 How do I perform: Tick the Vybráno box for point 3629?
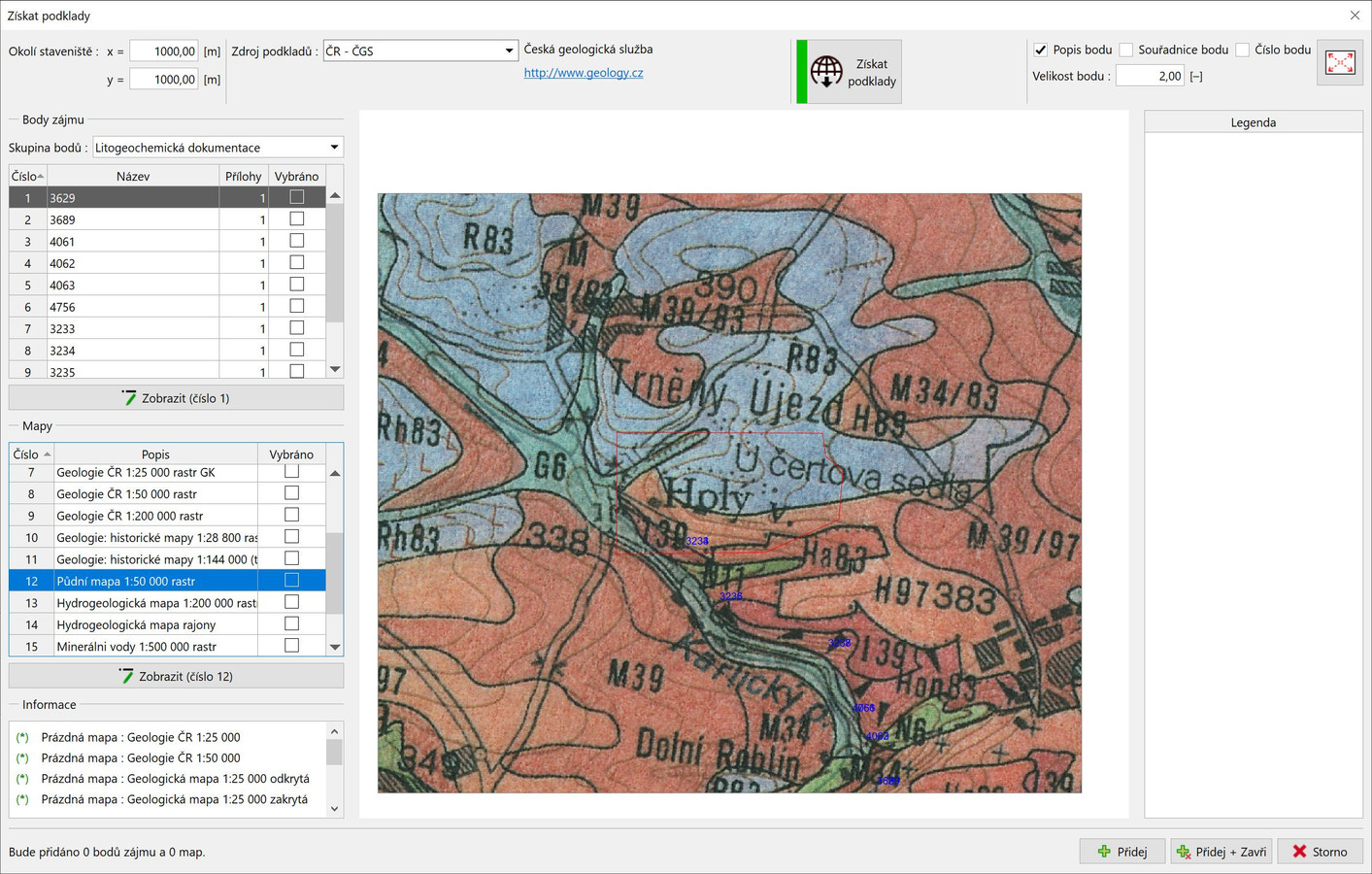(296, 197)
